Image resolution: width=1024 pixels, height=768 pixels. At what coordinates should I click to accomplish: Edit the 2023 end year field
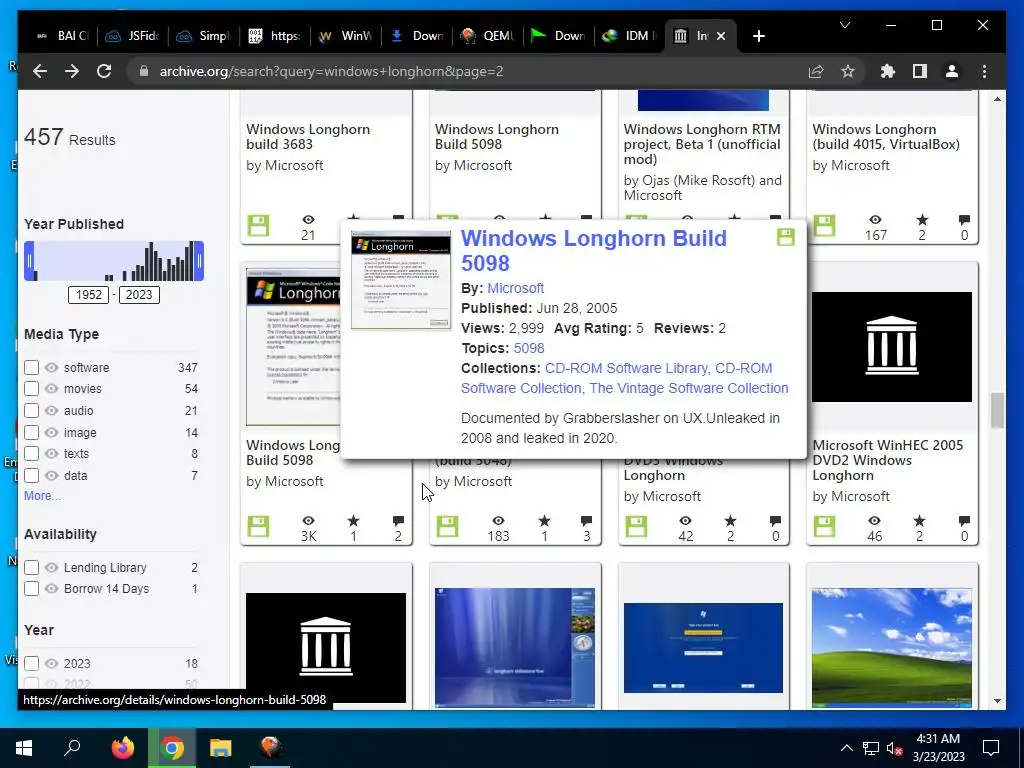pos(138,295)
